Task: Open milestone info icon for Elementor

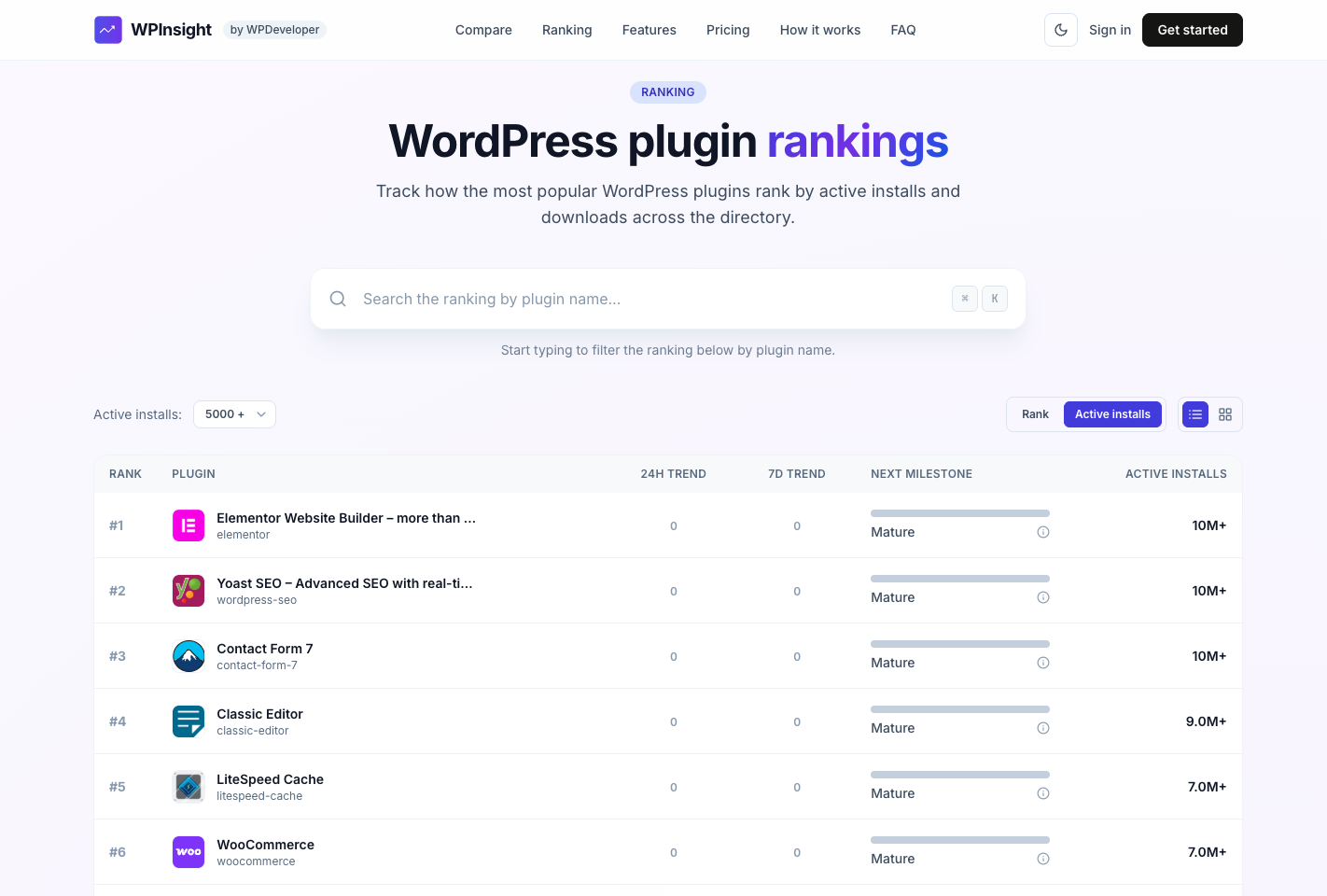Action: click(x=1043, y=532)
